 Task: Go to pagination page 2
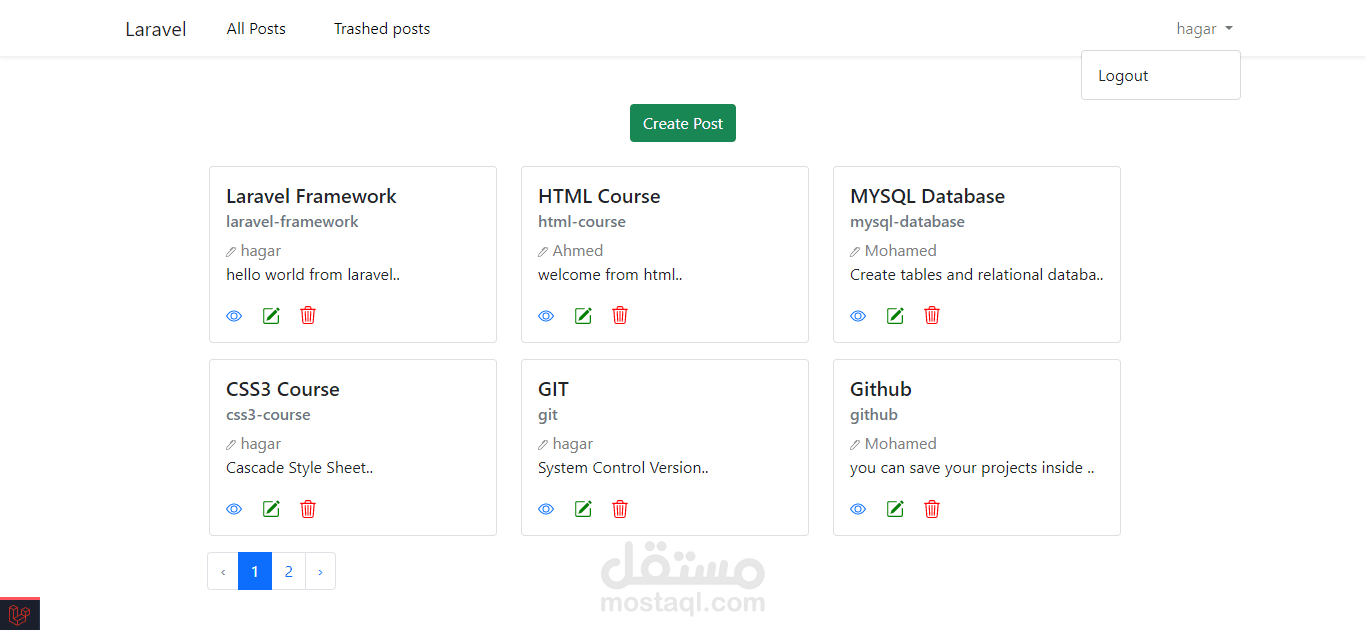pyautogui.click(x=289, y=571)
